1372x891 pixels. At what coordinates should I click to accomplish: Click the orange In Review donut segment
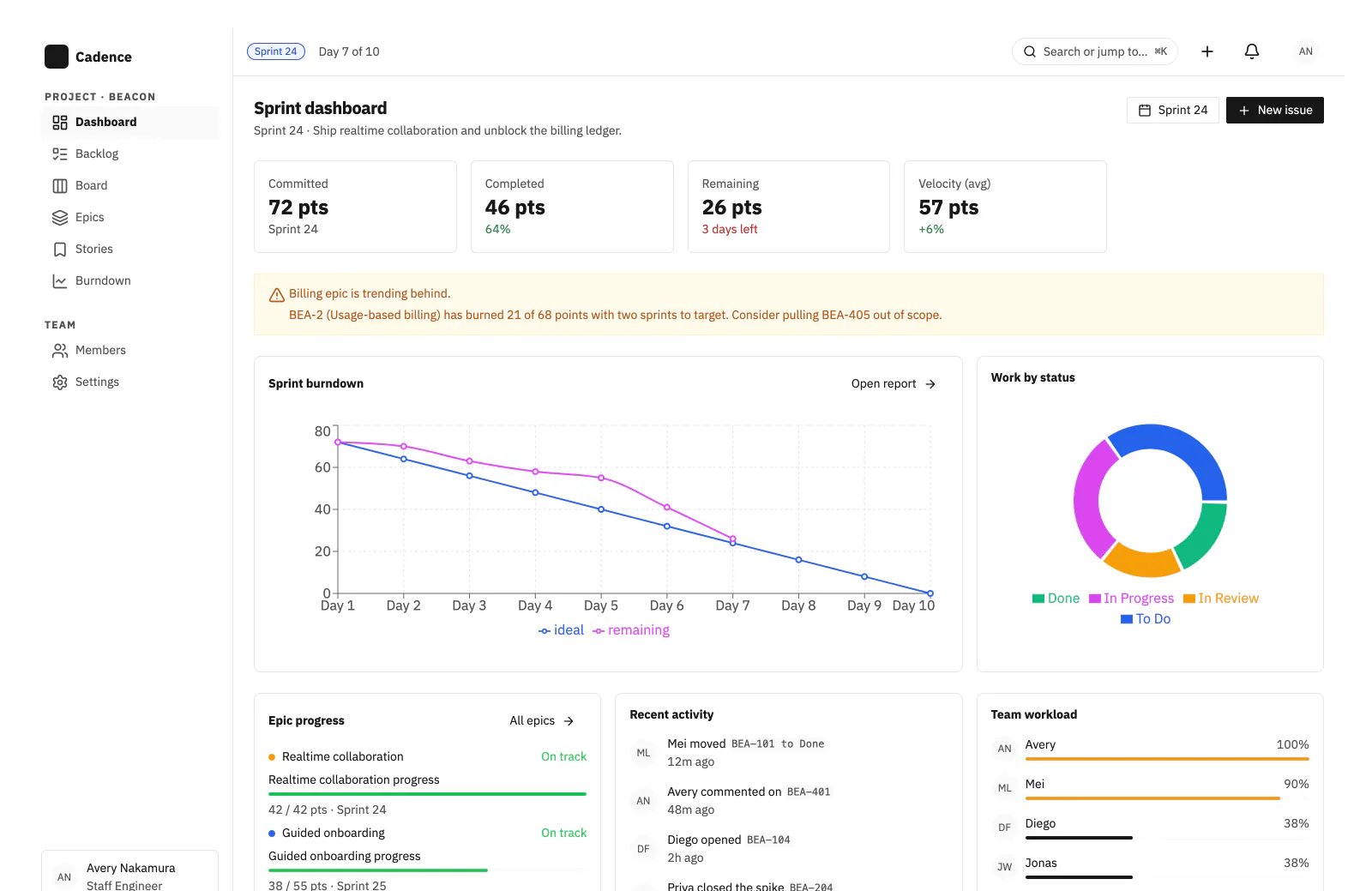(x=1143, y=563)
